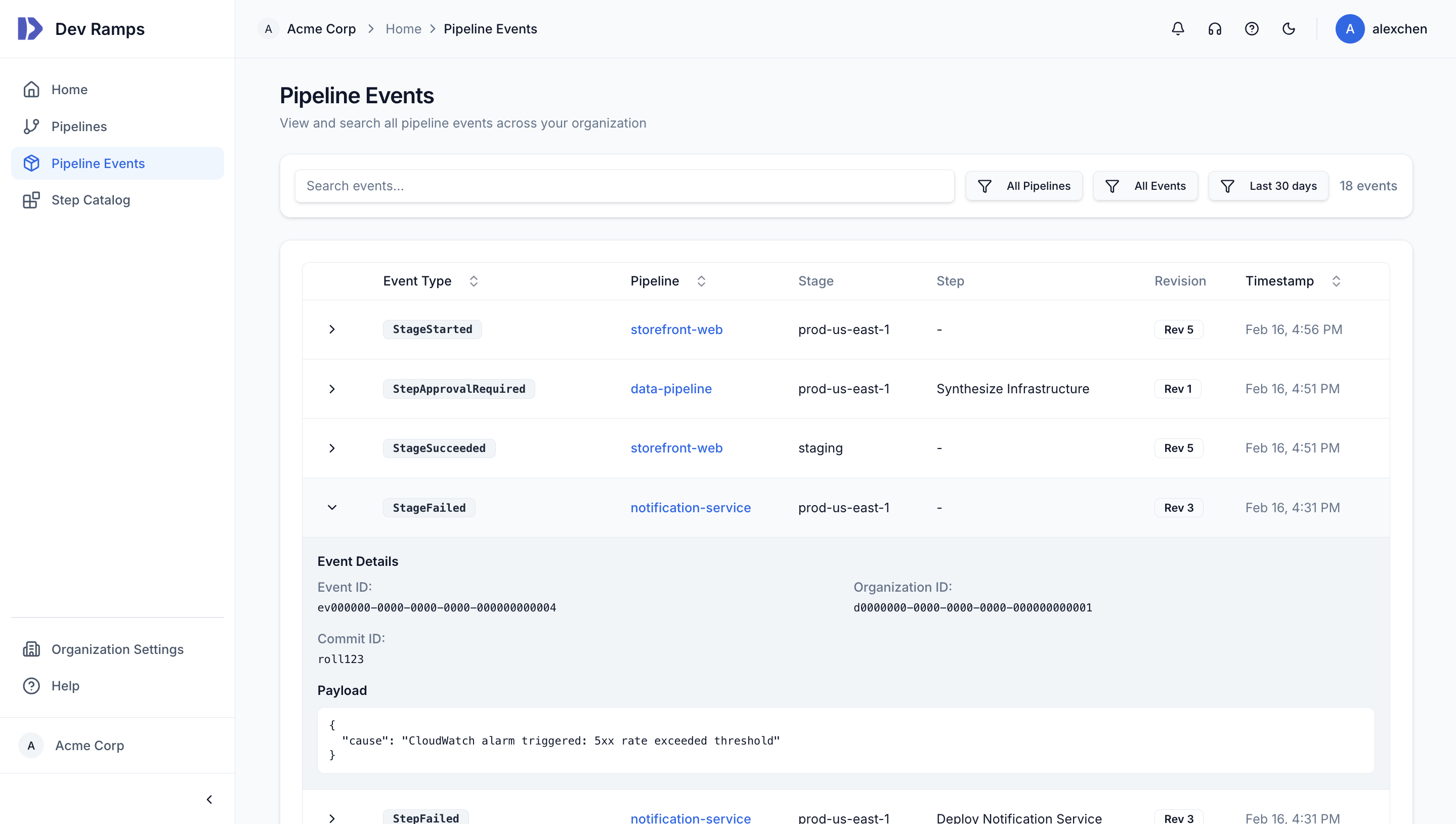The width and height of the screenshot is (1456, 824).
Task: Open the All Pipelines filter dropdown
Action: point(1024,186)
